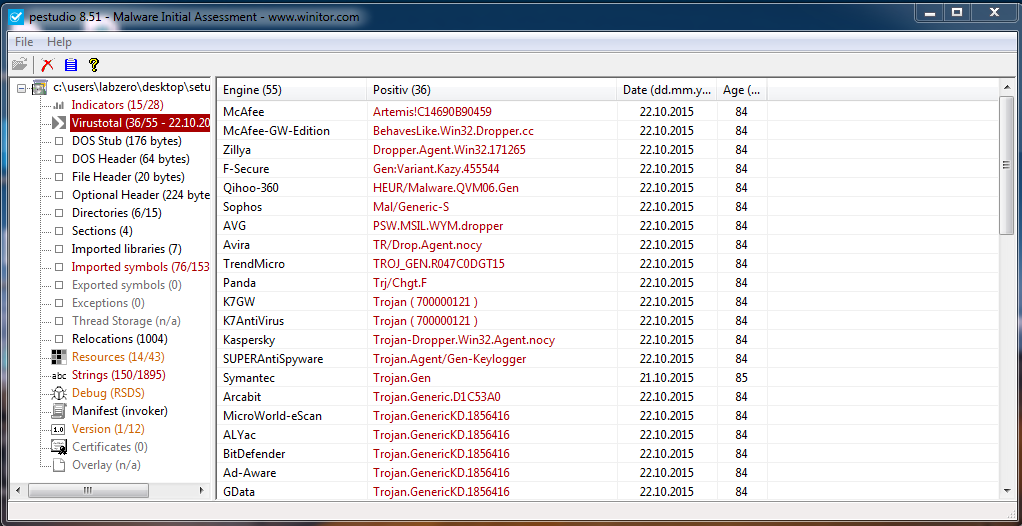The height and width of the screenshot is (526, 1022).
Task: Click the Symantec date 21.10.2015
Action: (x=667, y=378)
